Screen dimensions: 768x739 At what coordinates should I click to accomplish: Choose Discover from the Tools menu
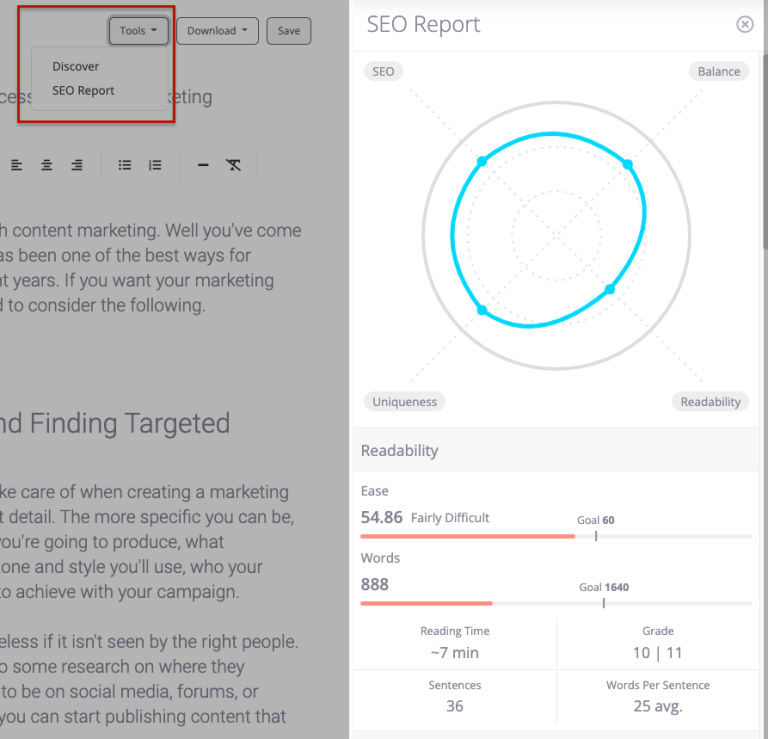[x=76, y=66]
